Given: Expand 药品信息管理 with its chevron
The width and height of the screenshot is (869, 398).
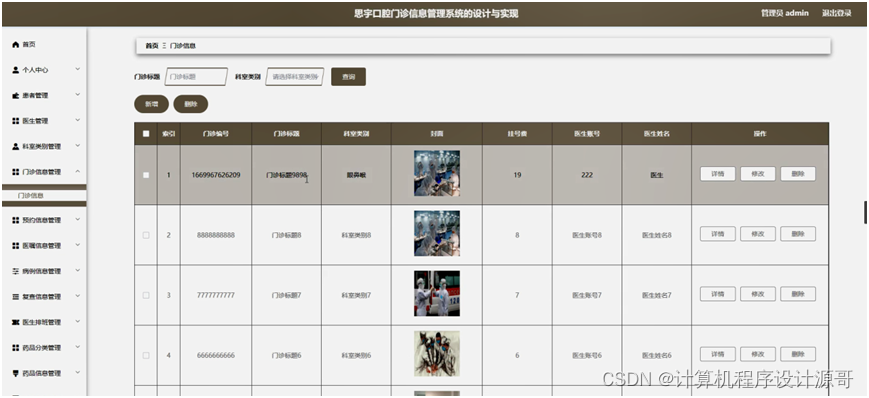Looking at the screenshot, I should coord(78,373).
